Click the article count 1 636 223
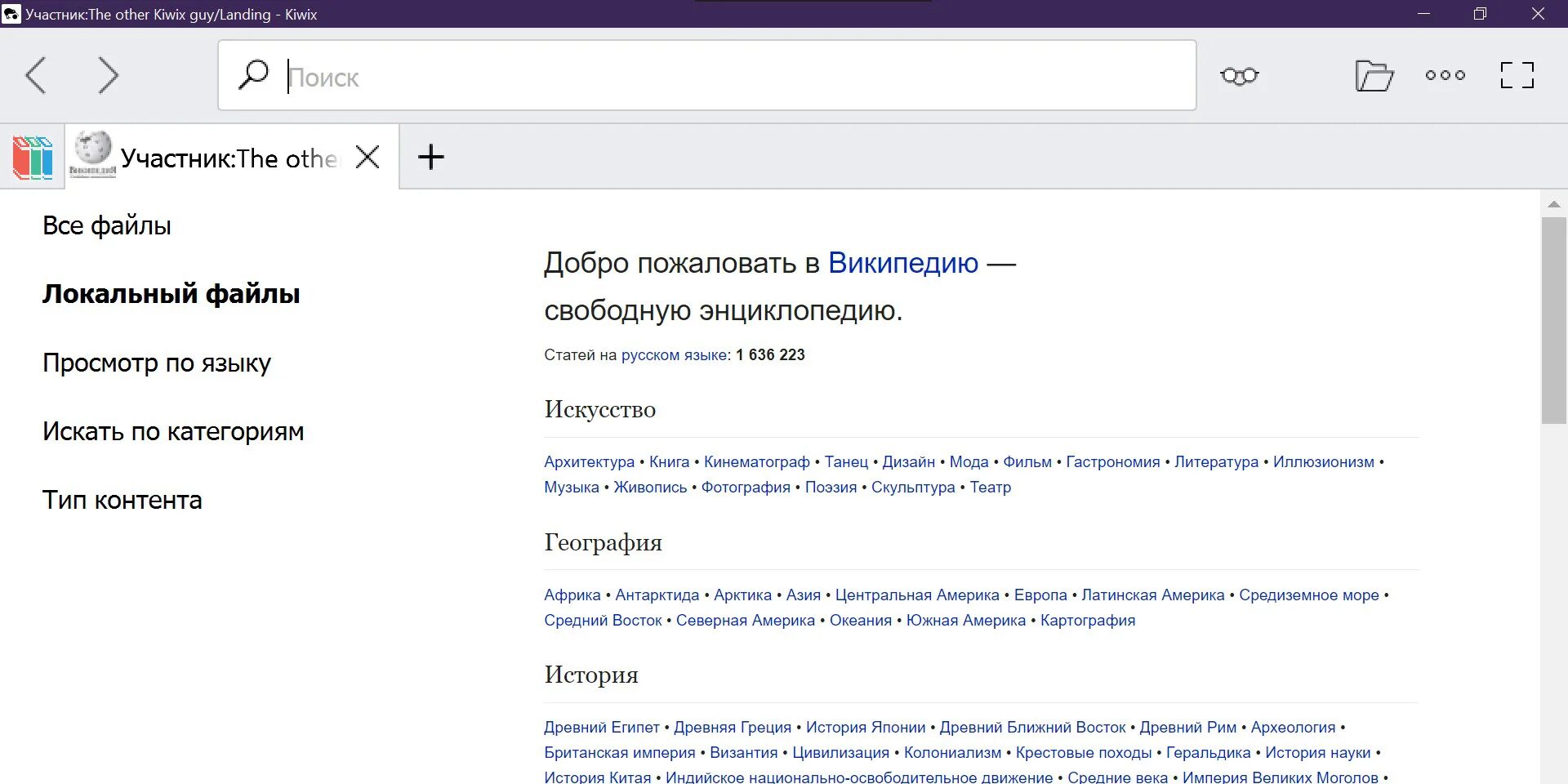Screen dimensions: 1568x784 click(770, 355)
